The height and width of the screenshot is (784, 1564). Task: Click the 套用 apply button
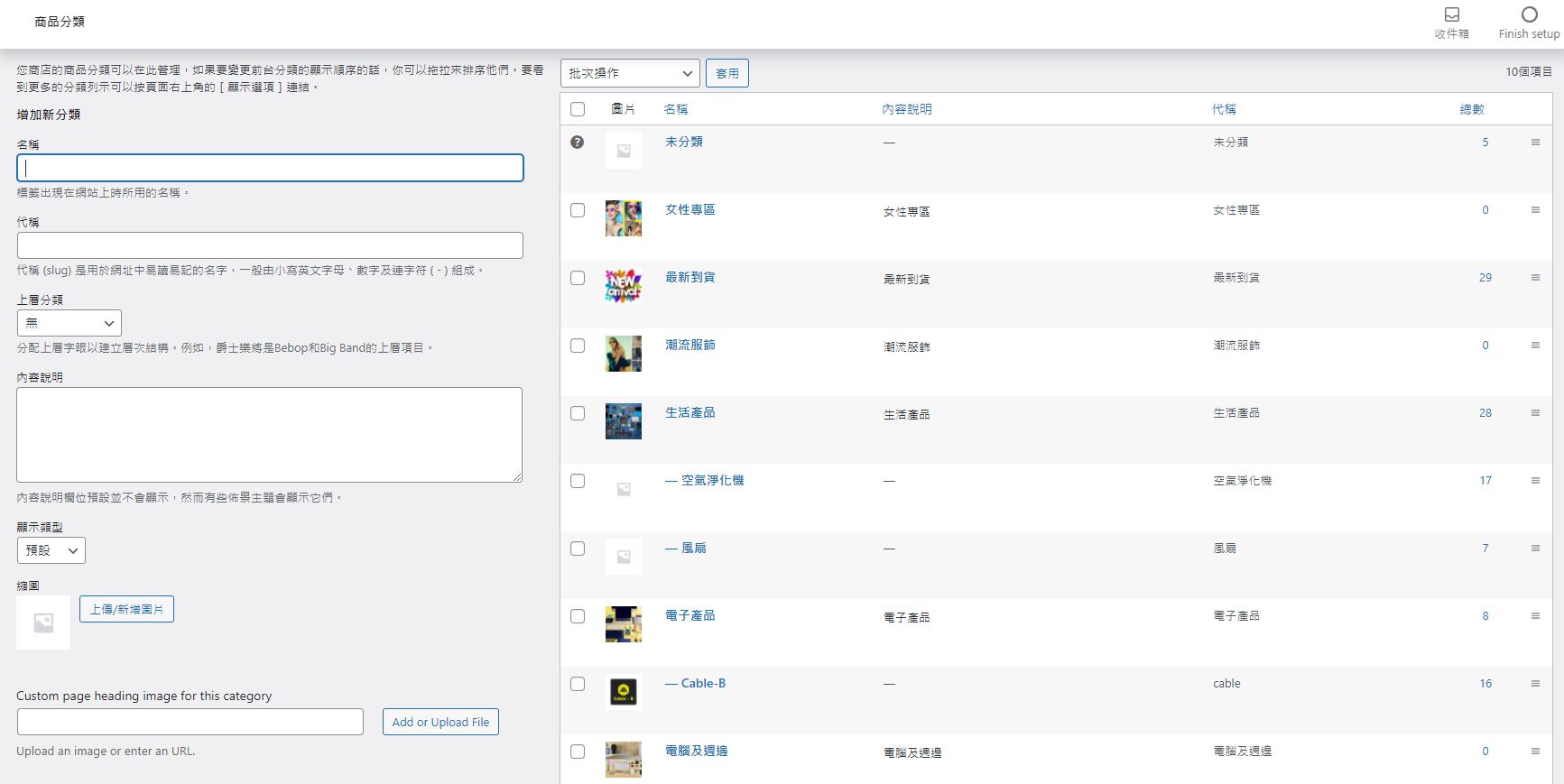pyautogui.click(x=726, y=73)
